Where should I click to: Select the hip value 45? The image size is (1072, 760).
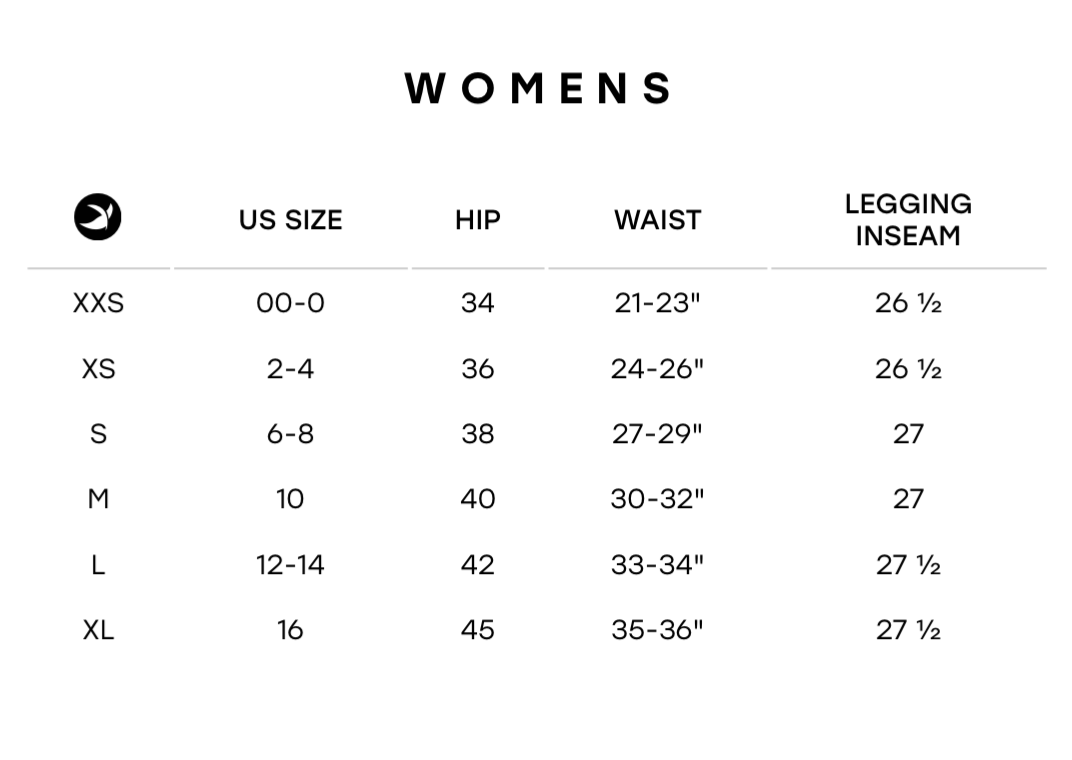pos(478,630)
